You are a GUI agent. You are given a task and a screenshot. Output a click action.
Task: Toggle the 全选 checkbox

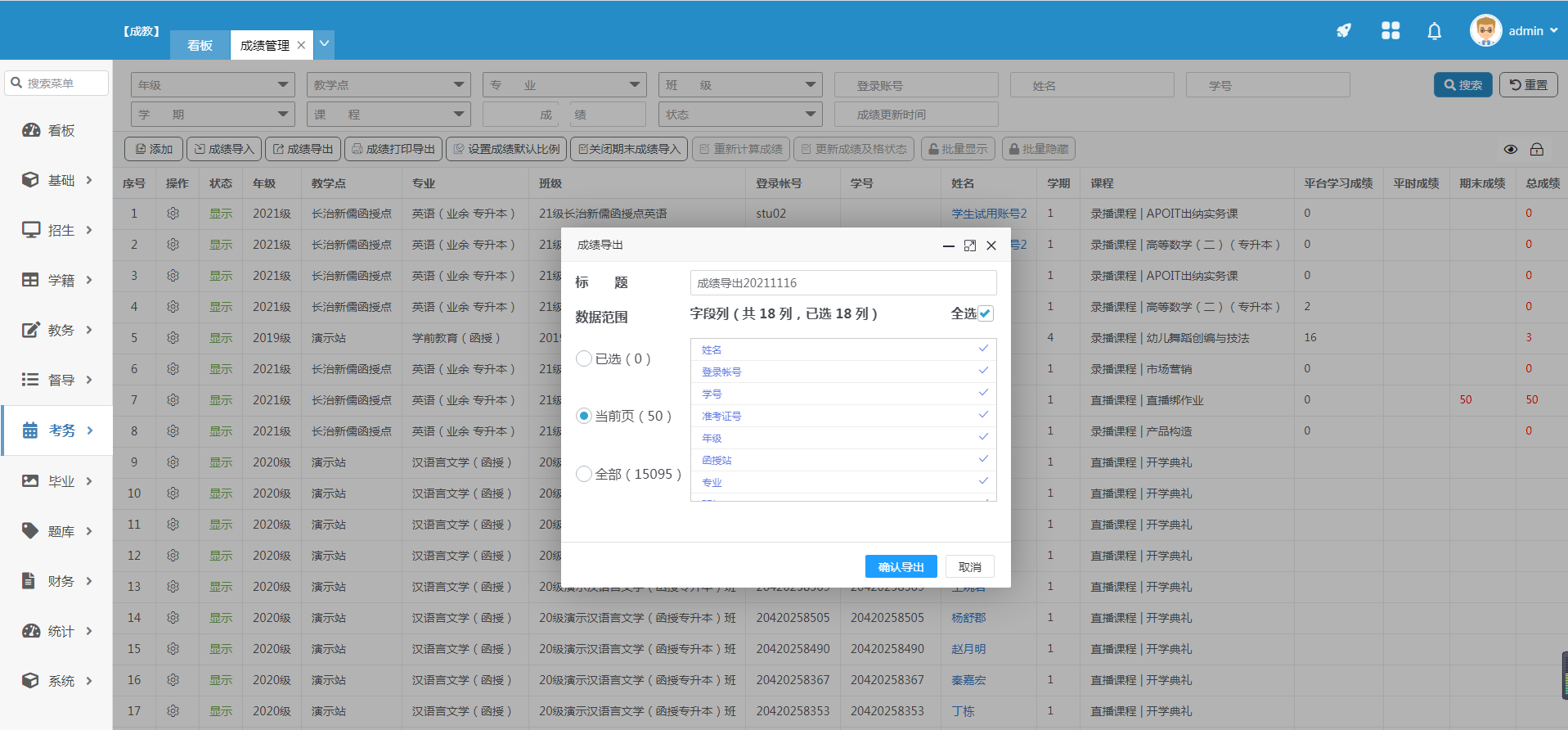(986, 313)
